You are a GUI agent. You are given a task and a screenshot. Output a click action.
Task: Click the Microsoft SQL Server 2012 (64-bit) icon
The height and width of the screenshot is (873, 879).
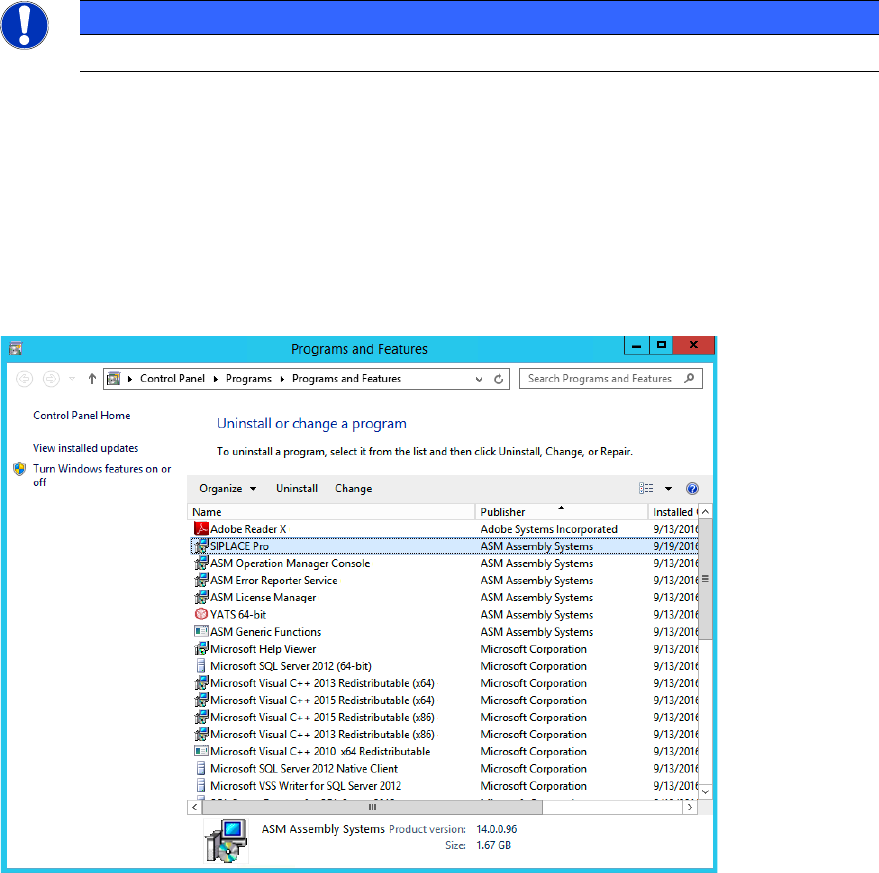click(x=201, y=666)
